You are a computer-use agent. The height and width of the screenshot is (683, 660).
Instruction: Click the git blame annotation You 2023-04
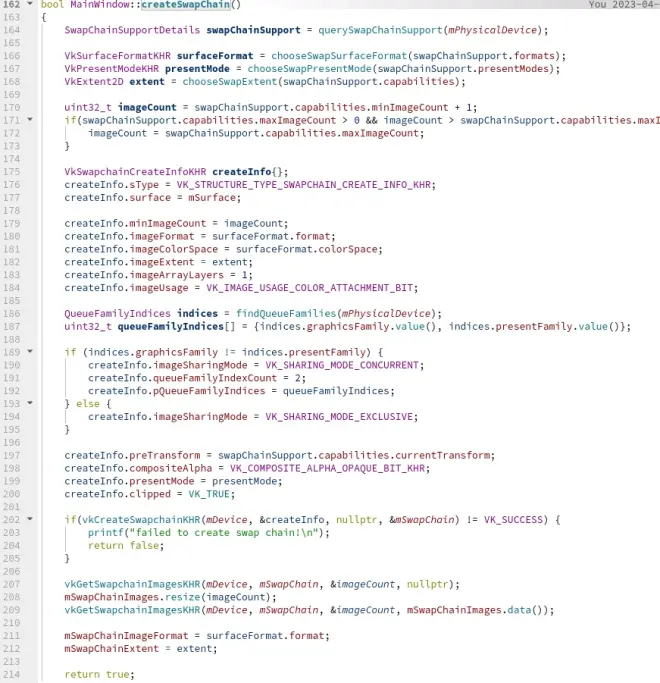click(x=624, y=4)
